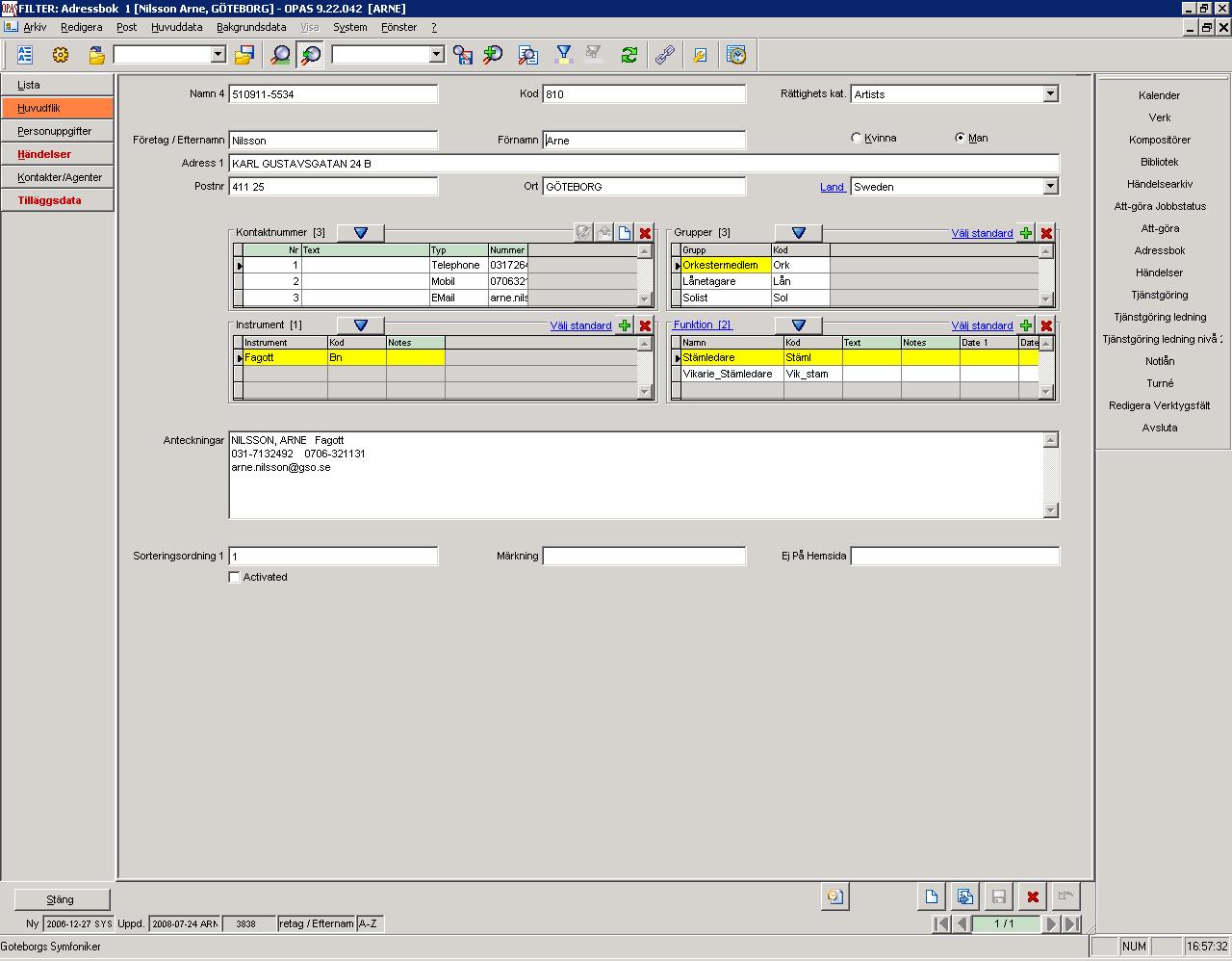
Task: Delete Funktion entry with red X
Action: 1046,325
